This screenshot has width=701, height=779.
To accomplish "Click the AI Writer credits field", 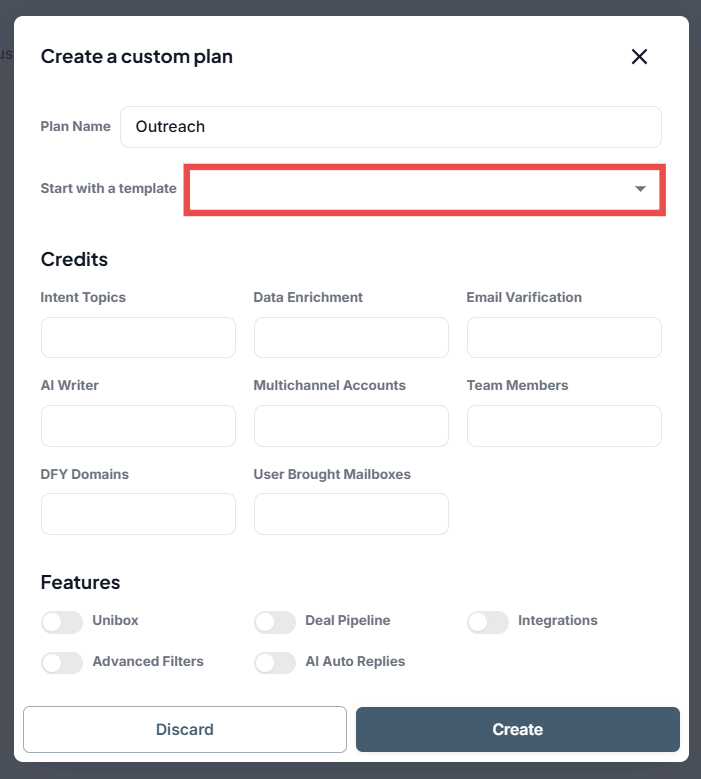I will click(x=138, y=426).
